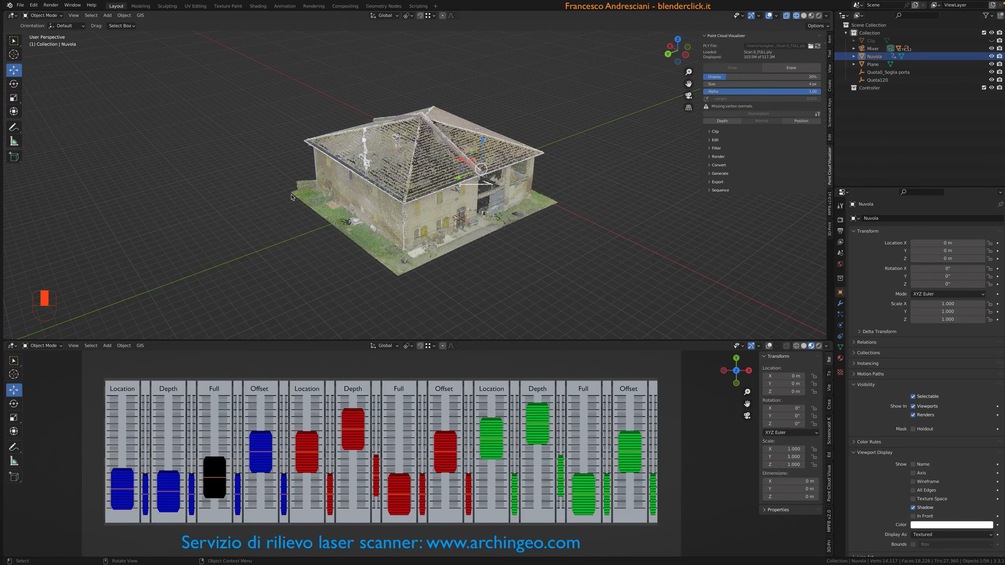Open the PLY file browser folder icon
This screenshot has height=565, width=1005.
(811, 46)
